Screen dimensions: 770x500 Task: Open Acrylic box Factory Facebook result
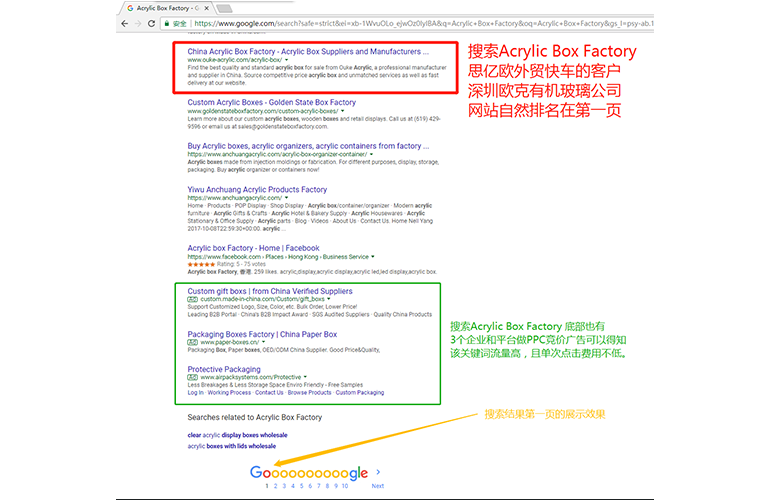tap(253, 248)
